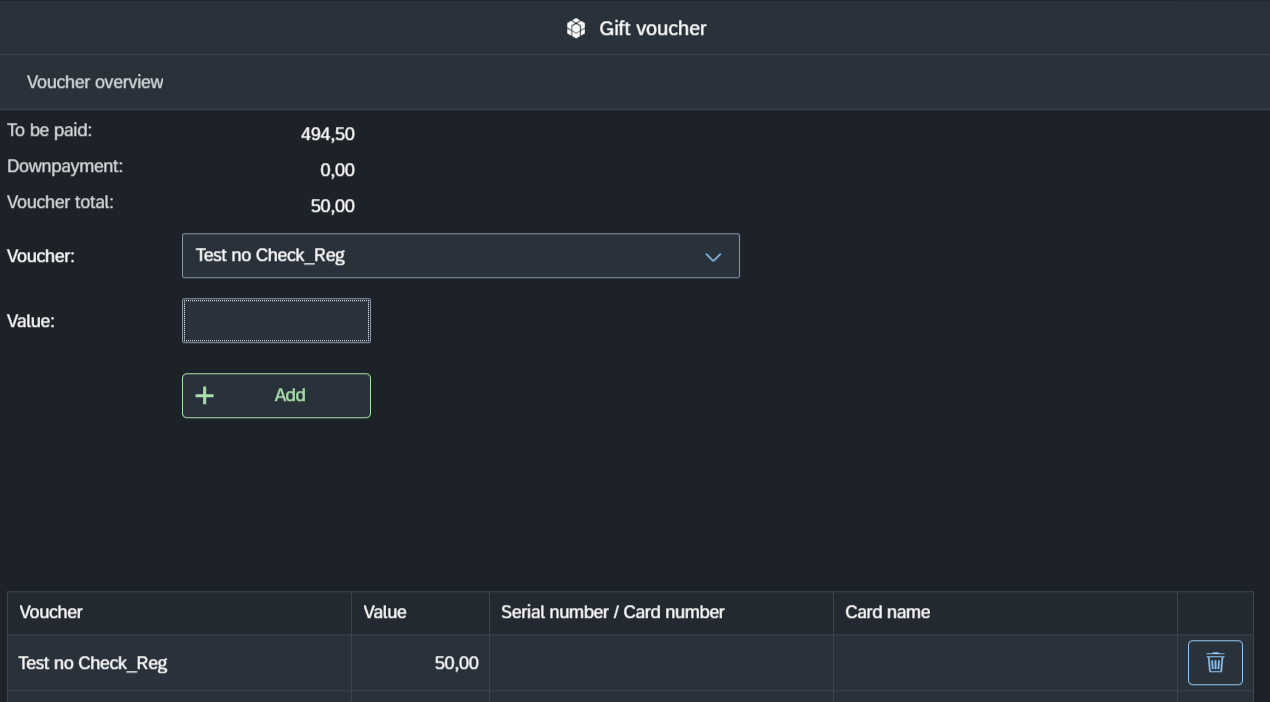Click the plus icon on Add button

tap(204, 396)
